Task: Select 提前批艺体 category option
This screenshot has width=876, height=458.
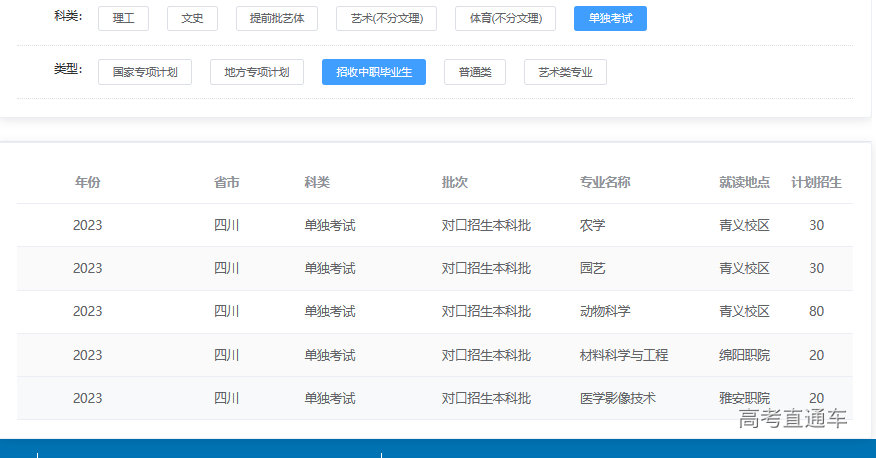Action: point(277,18)
